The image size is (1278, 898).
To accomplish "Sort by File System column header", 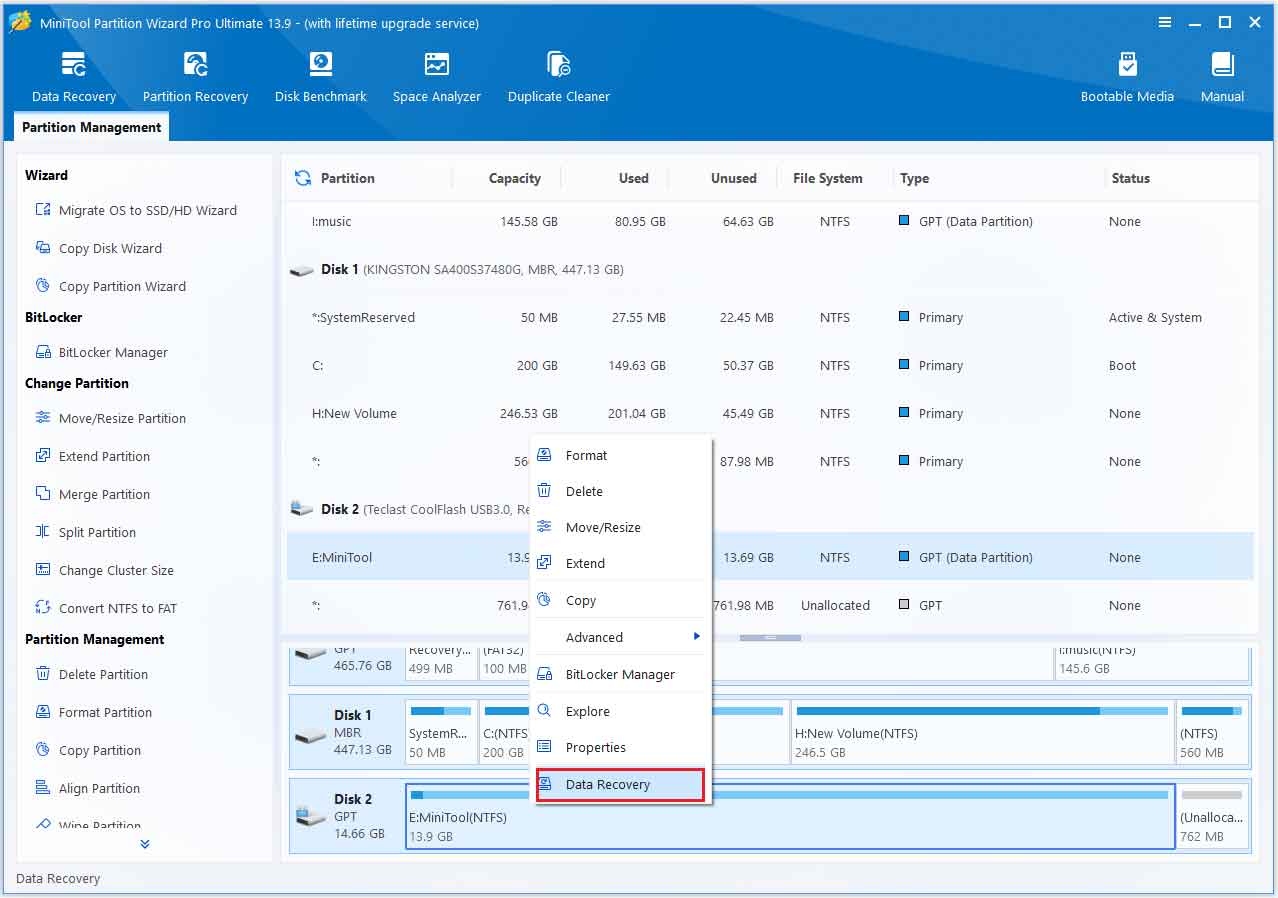I will tap(827, 178).
